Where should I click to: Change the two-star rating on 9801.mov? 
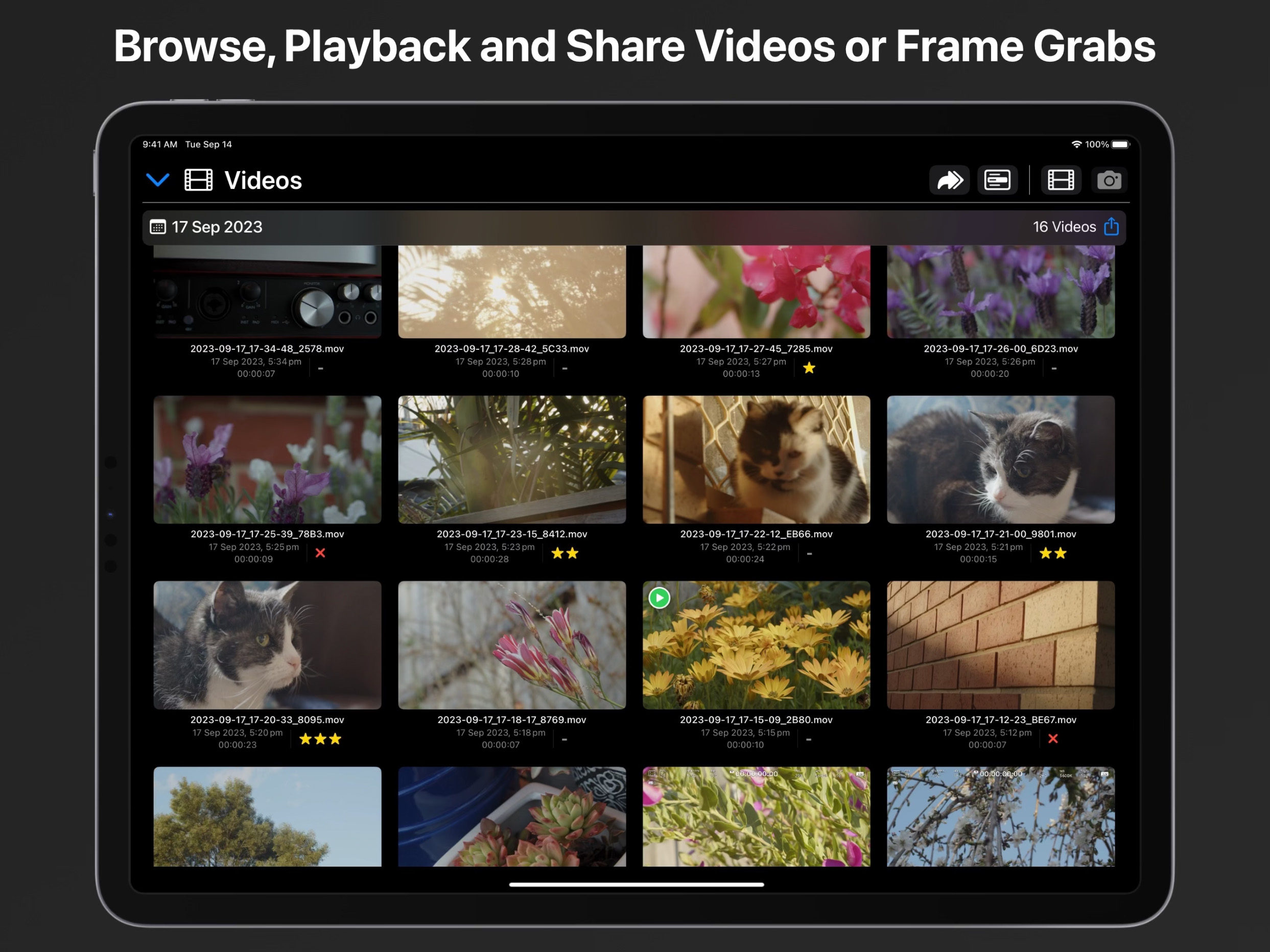pyautogui.click(x=1053, y=553)
